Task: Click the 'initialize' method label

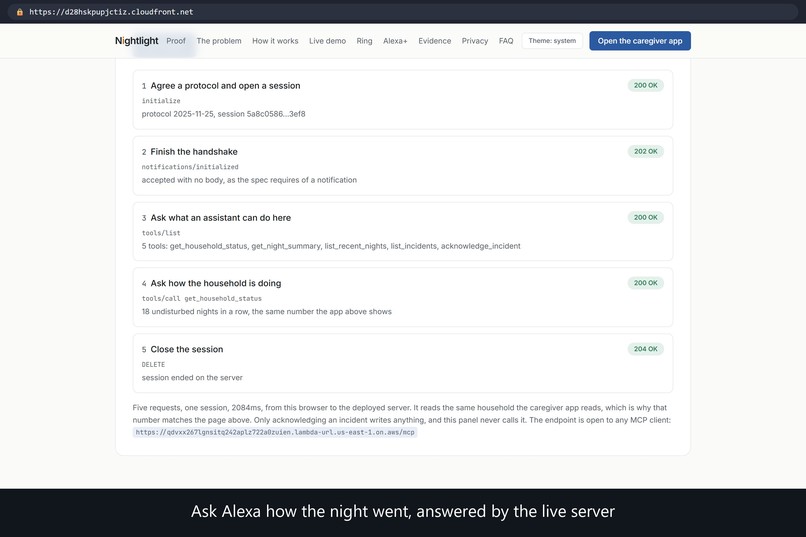Action: point(161,101)
